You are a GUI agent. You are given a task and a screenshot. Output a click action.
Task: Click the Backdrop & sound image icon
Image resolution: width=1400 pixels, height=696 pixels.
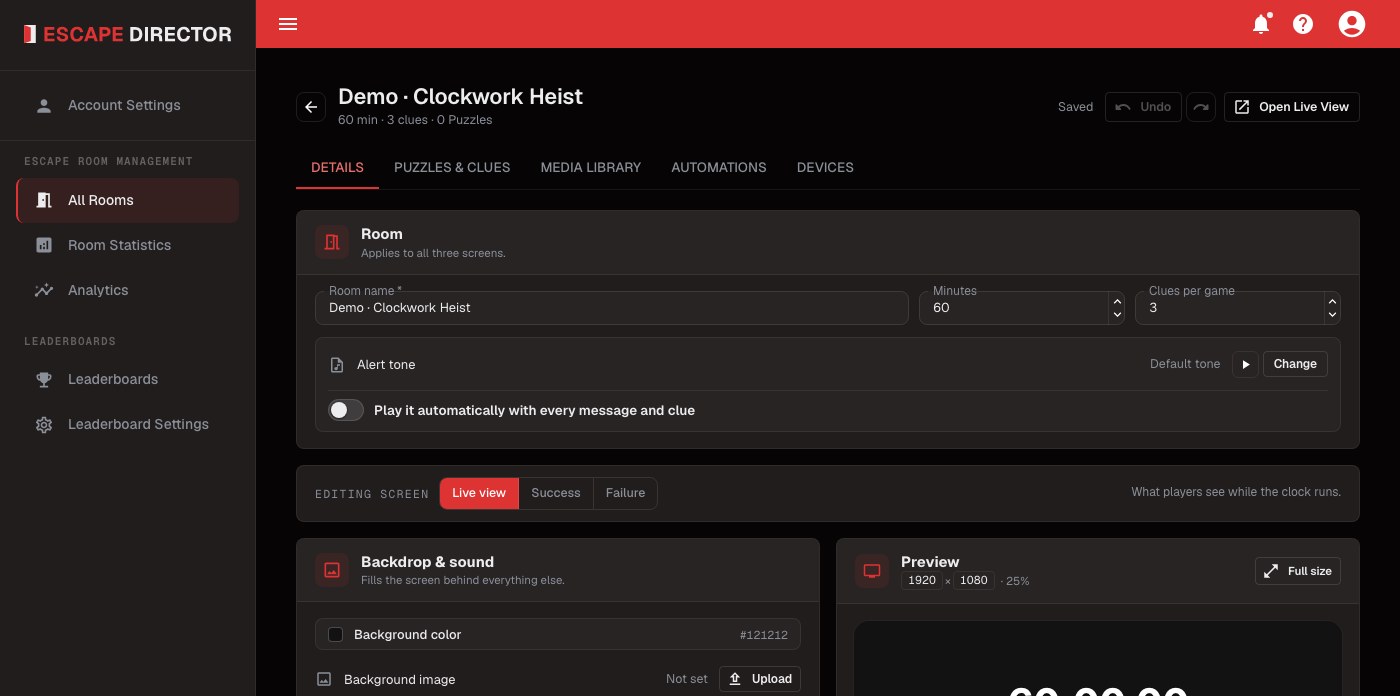pos(332,570)
